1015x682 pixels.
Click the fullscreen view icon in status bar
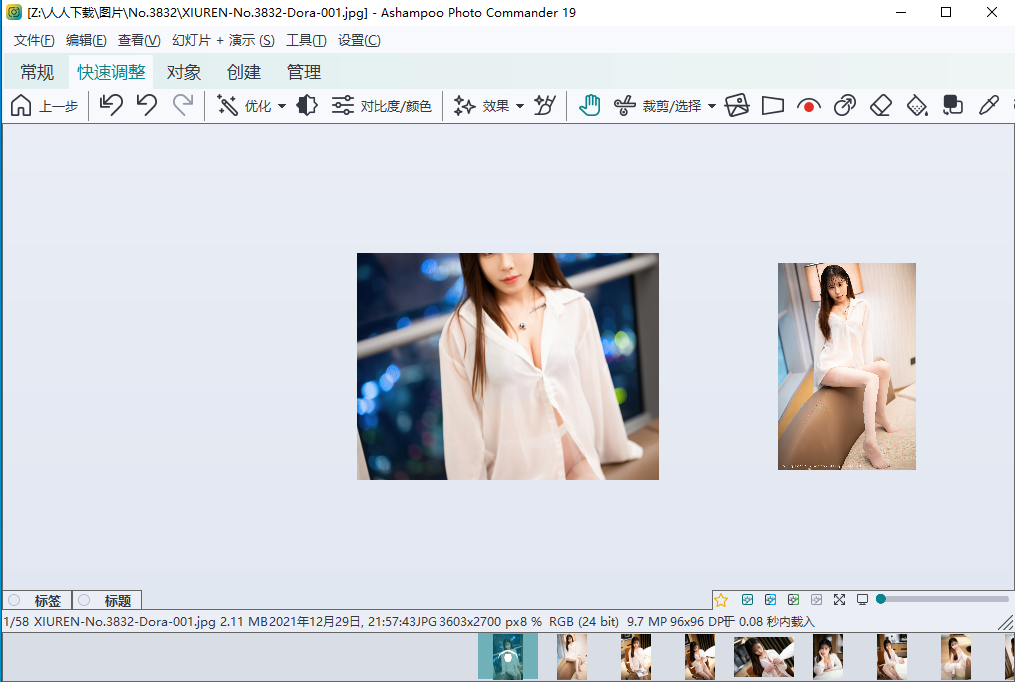pos(839,599)
